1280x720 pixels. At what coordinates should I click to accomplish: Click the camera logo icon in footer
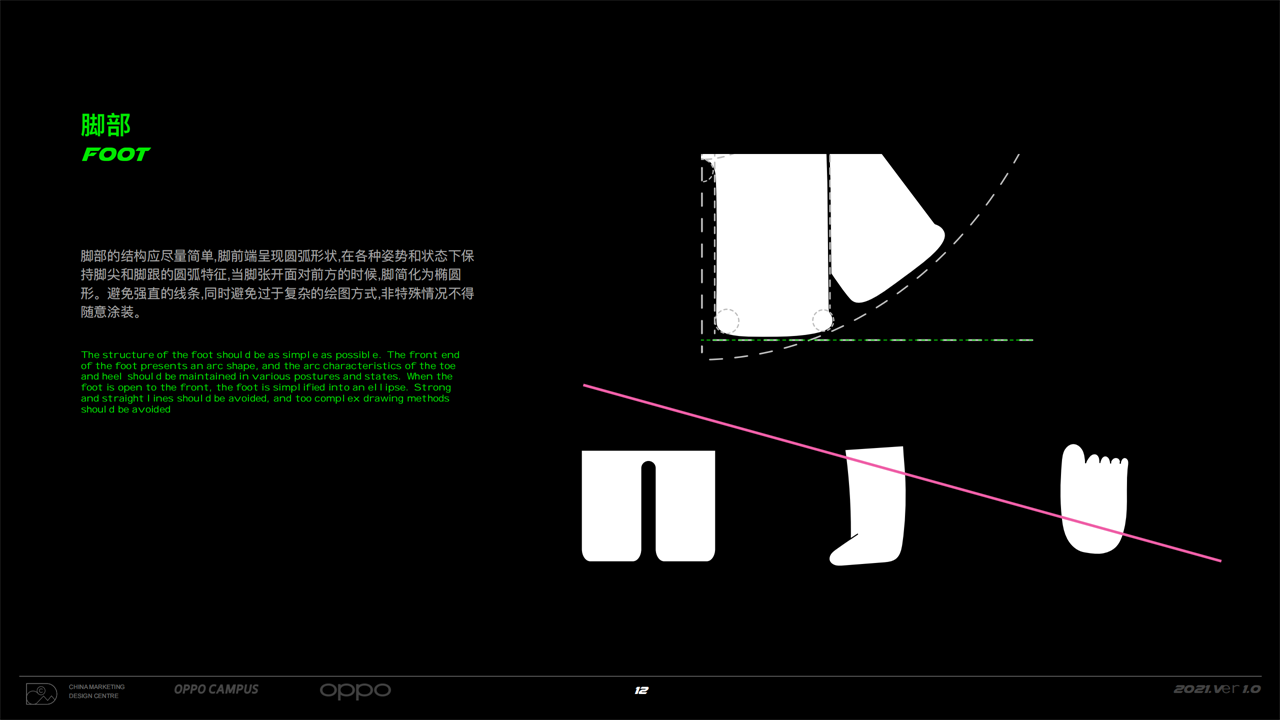(41, 693)
